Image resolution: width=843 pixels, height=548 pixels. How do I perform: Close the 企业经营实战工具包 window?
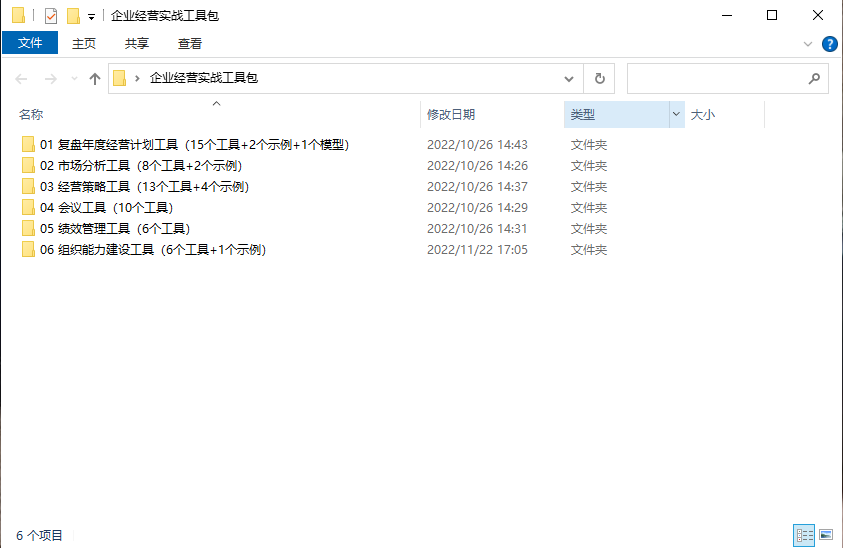[818, 16]
